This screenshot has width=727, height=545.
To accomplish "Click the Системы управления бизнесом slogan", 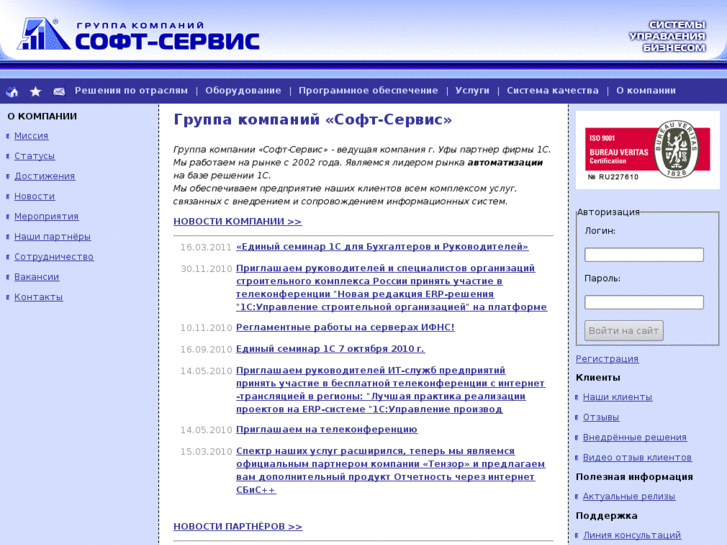I will tap(668, 36).
